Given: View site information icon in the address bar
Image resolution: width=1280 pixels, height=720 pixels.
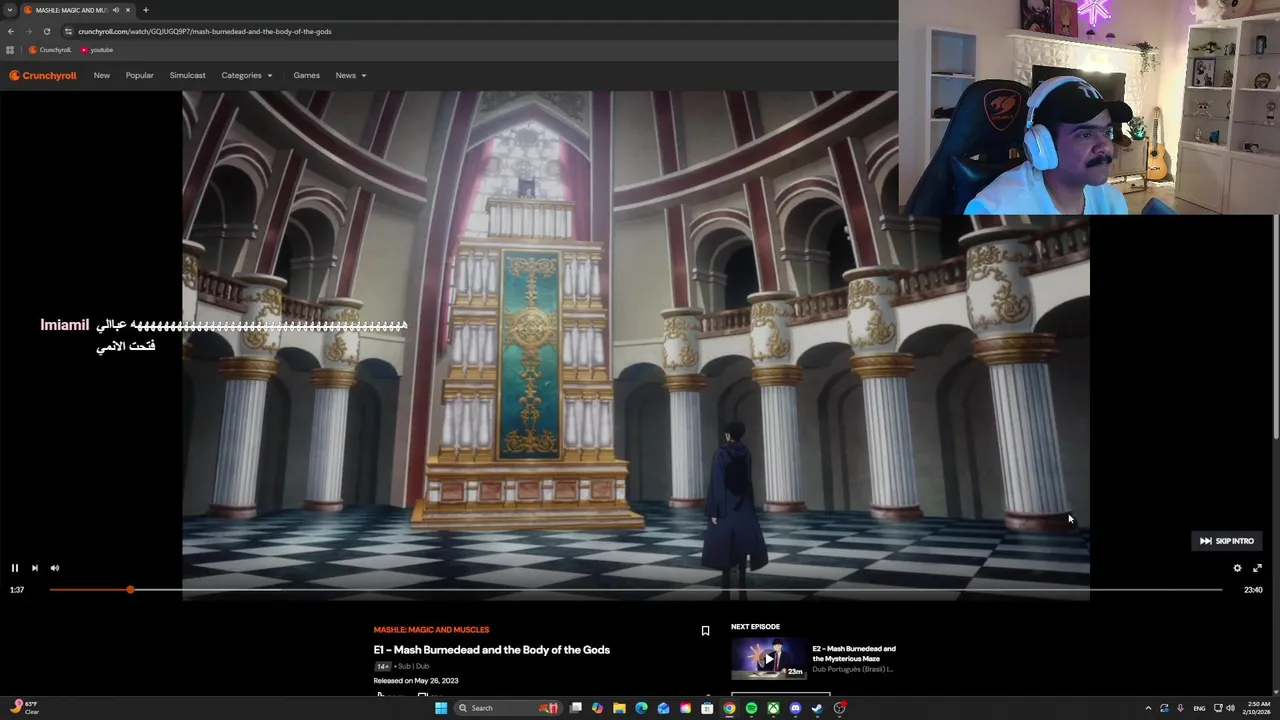Looking at the screenshot, I should tap(69, 31).
